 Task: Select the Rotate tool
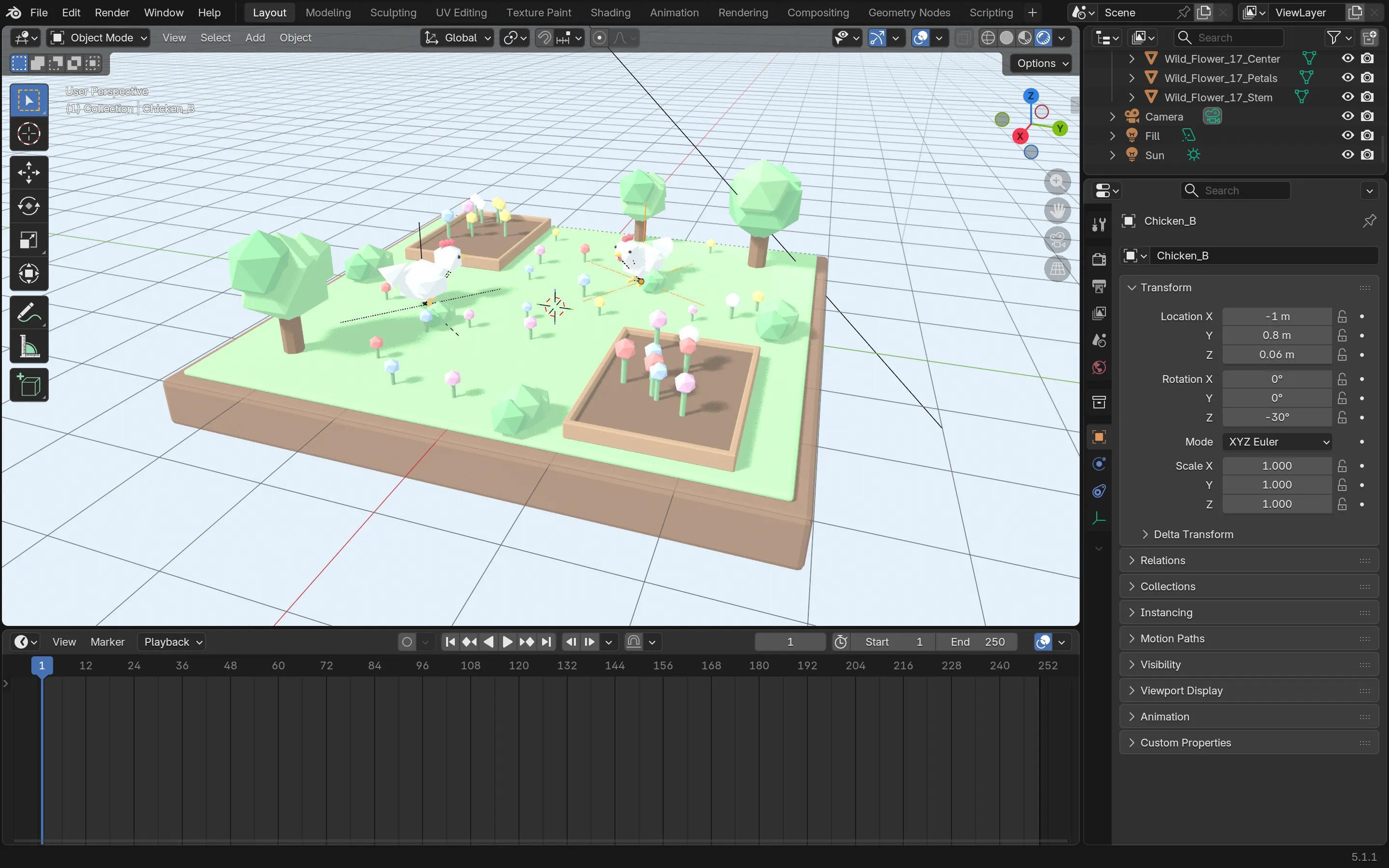29,206
